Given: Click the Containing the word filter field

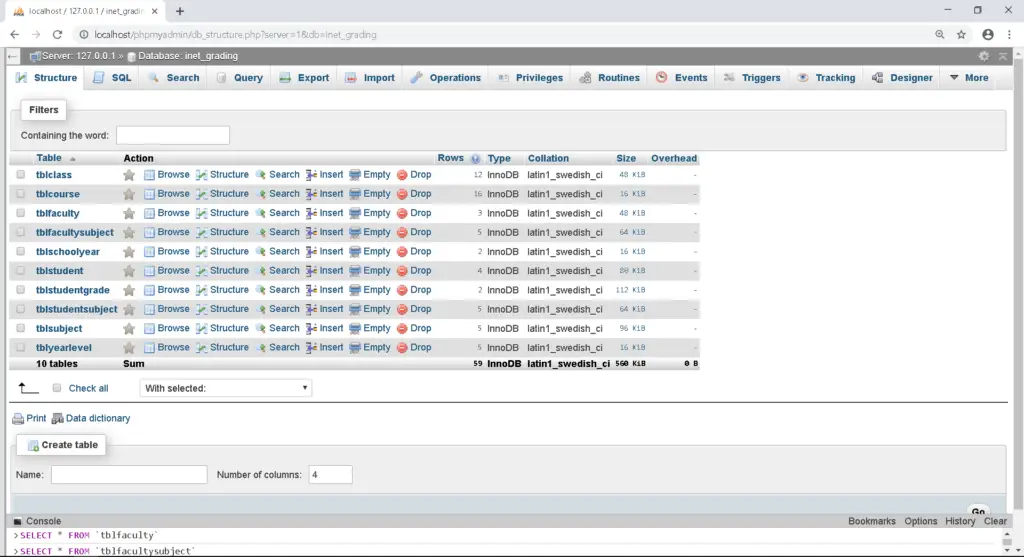Looking at the screenshot, I should click(x=173, y=135).
